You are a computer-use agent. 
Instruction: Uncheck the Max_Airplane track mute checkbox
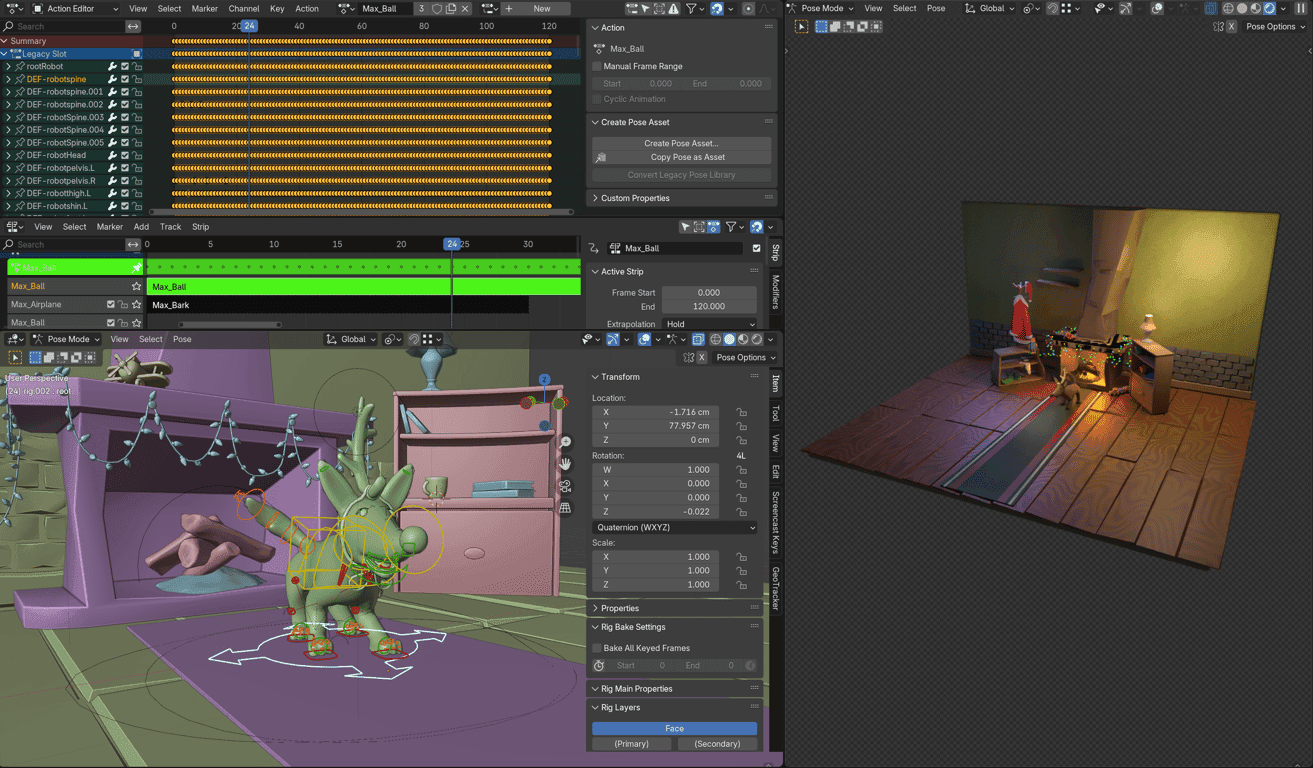coord(111,304)
